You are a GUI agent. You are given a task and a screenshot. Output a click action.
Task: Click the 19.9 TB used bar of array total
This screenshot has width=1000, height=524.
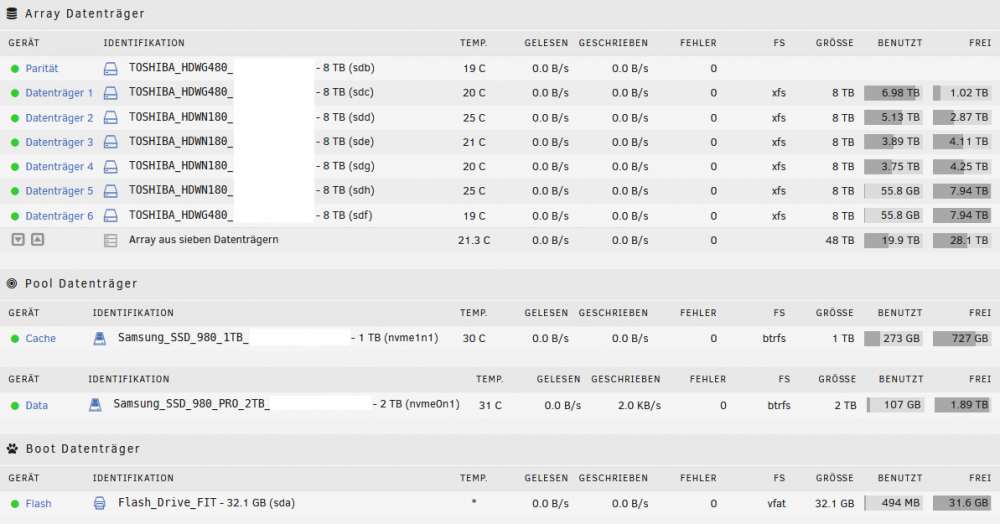[893, 240]
